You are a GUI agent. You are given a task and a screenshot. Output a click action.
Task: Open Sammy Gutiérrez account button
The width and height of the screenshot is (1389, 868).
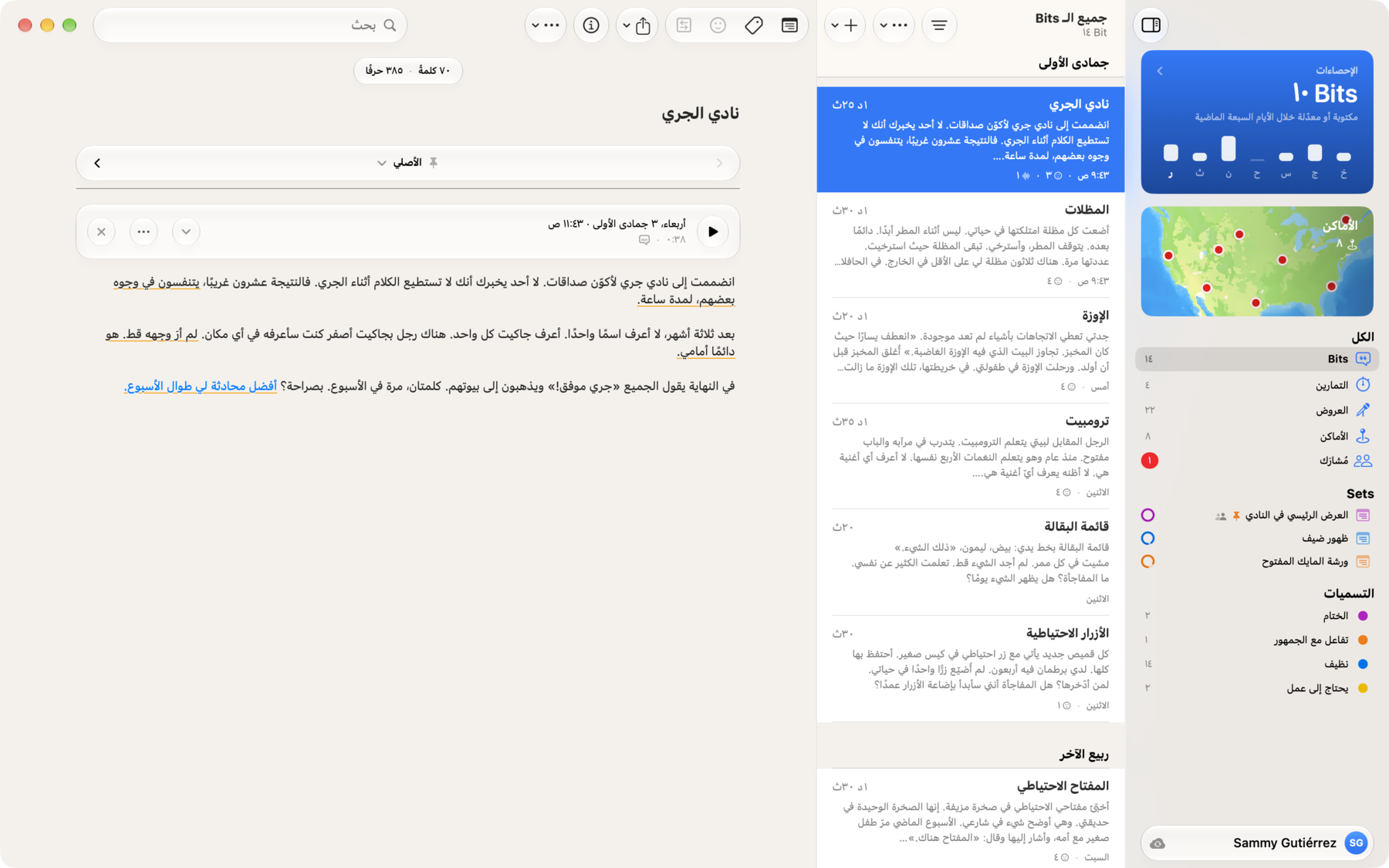1257,843
